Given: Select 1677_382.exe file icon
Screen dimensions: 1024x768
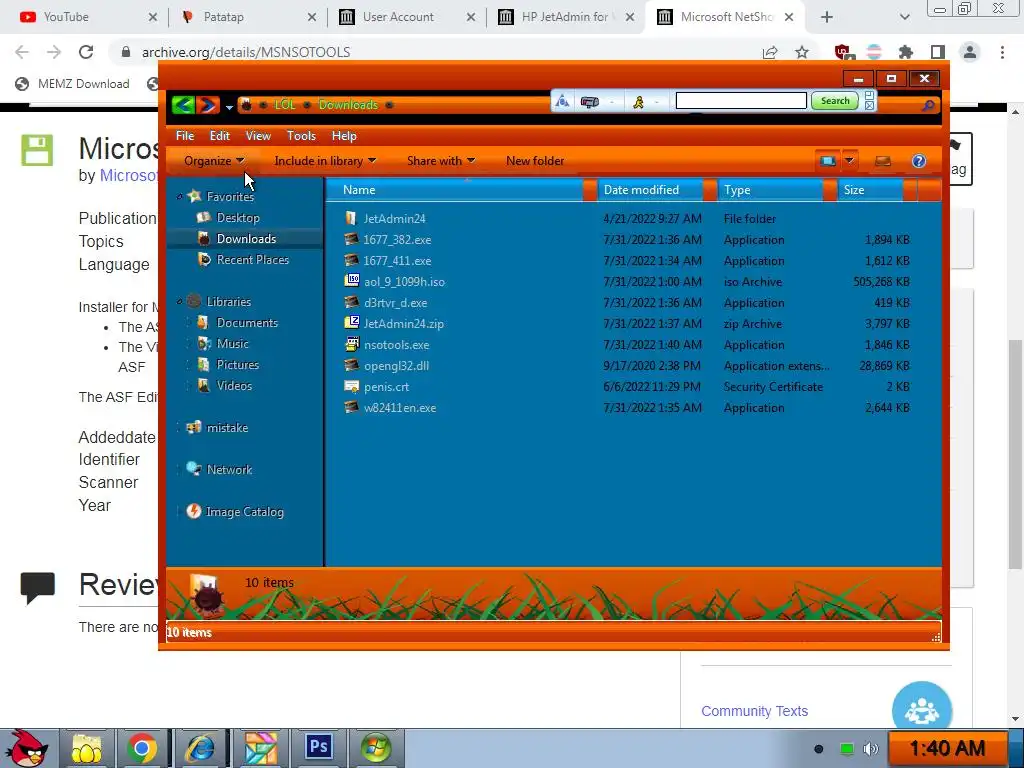Looking at the screenshot, I should [x=351, y=239].
